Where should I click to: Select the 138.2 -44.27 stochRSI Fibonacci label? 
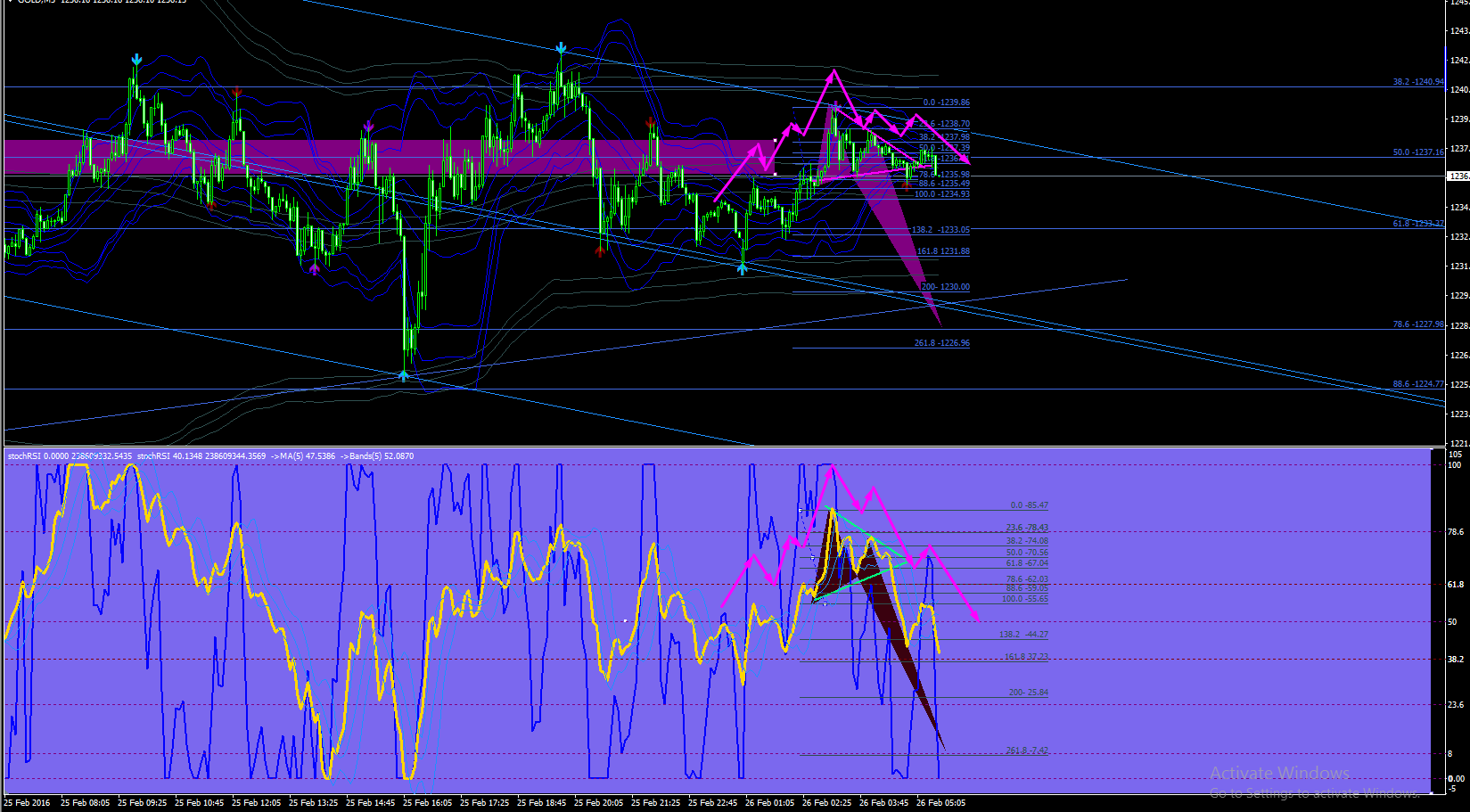(1023, 635)
